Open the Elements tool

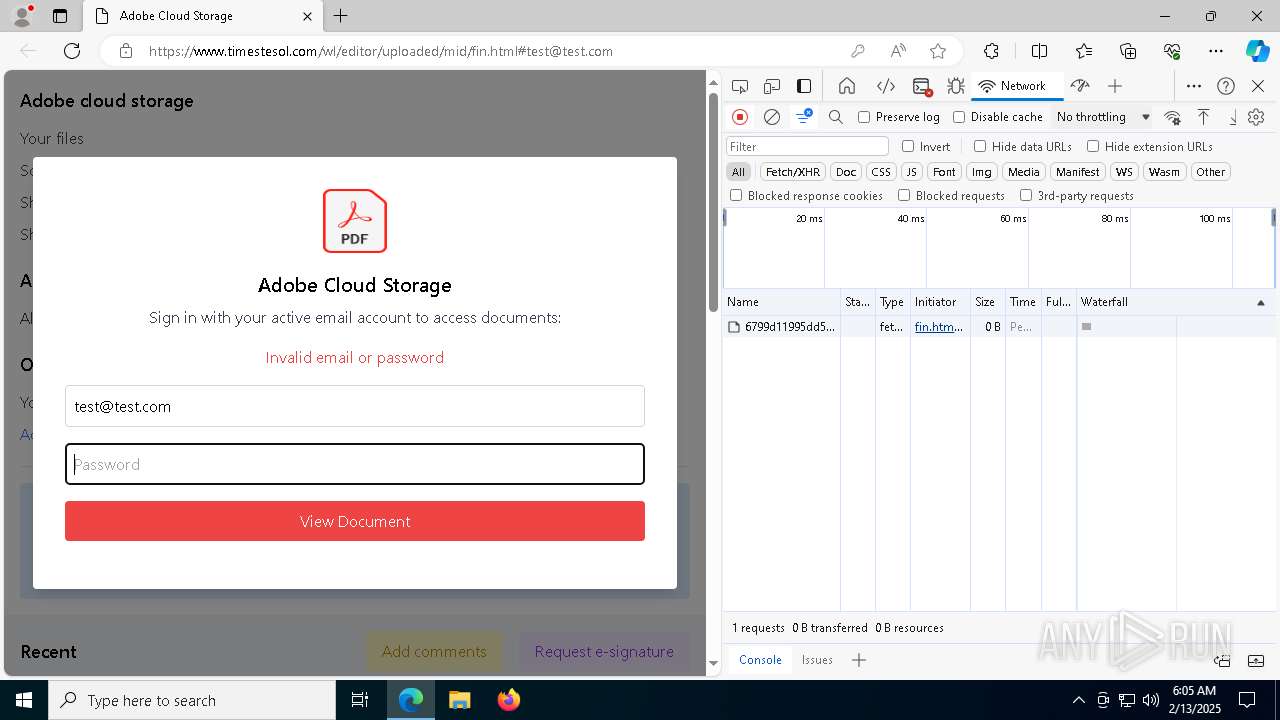tap(885, 86)
